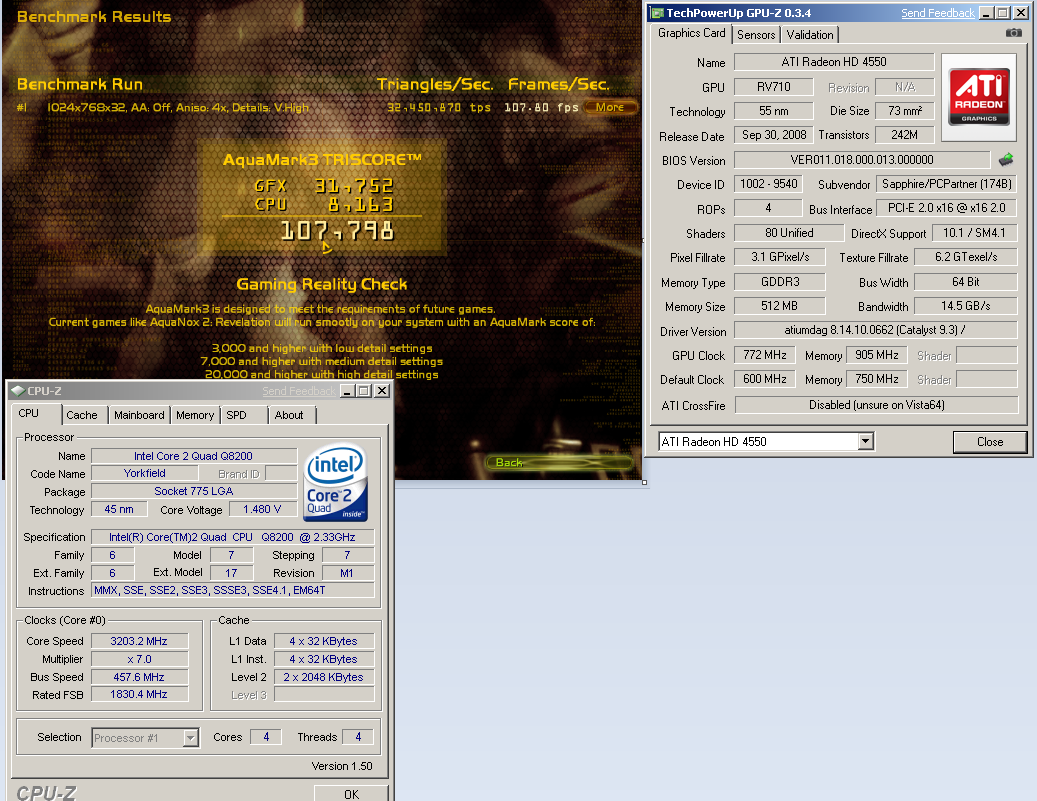Click the CPU Specification field

click(232, 537)
